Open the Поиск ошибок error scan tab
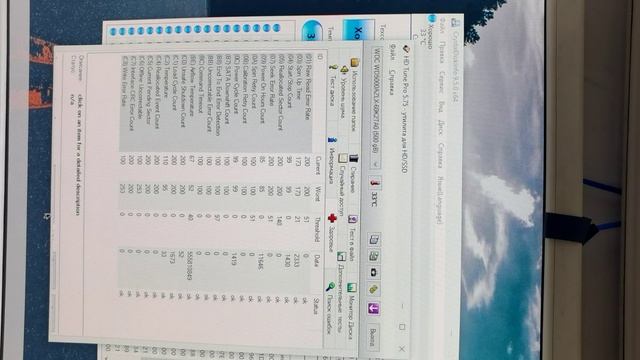This screenshot has width=640, height=360. tap(330, 308)
